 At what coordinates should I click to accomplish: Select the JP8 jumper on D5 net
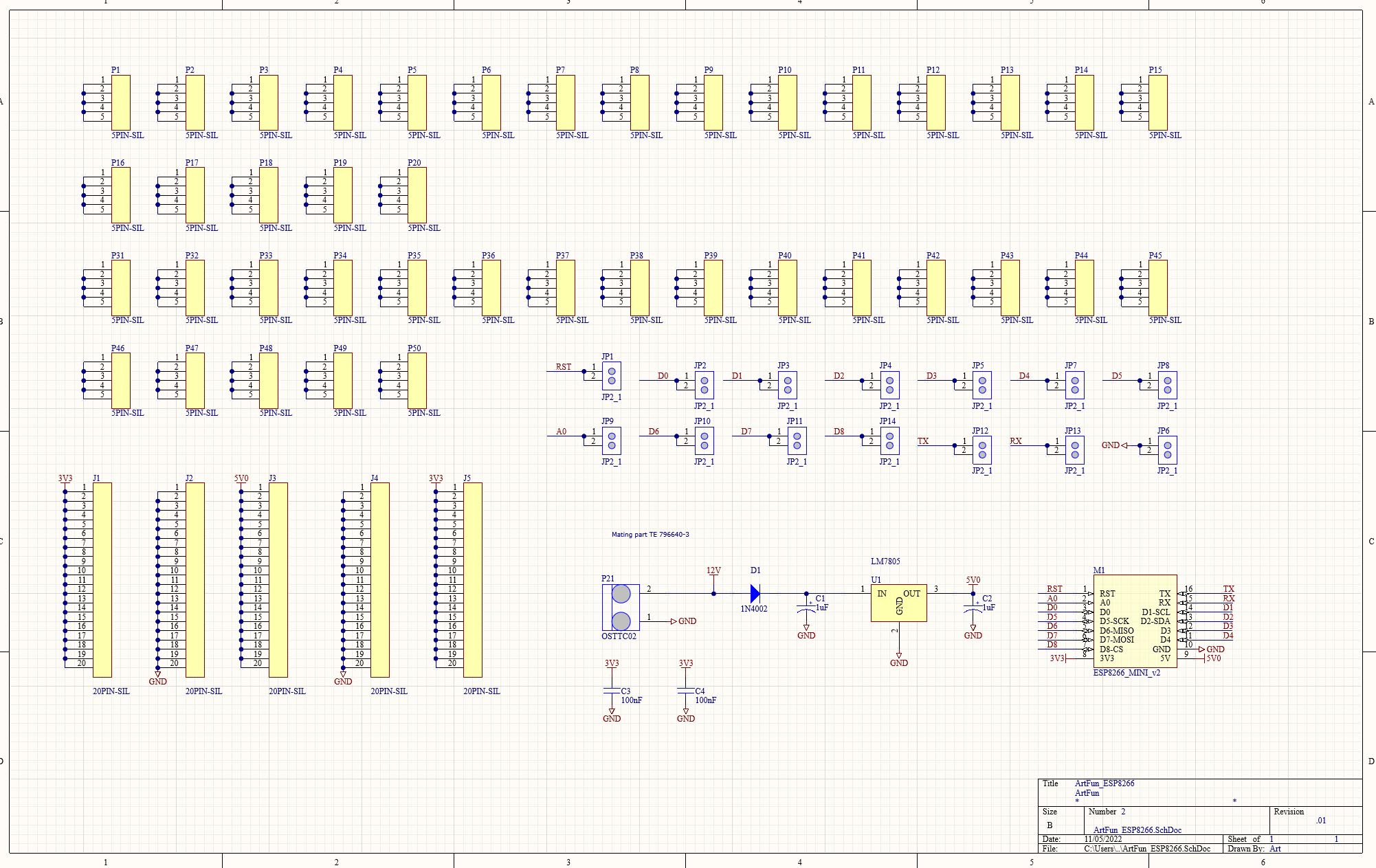click(x=1168, y=386)
